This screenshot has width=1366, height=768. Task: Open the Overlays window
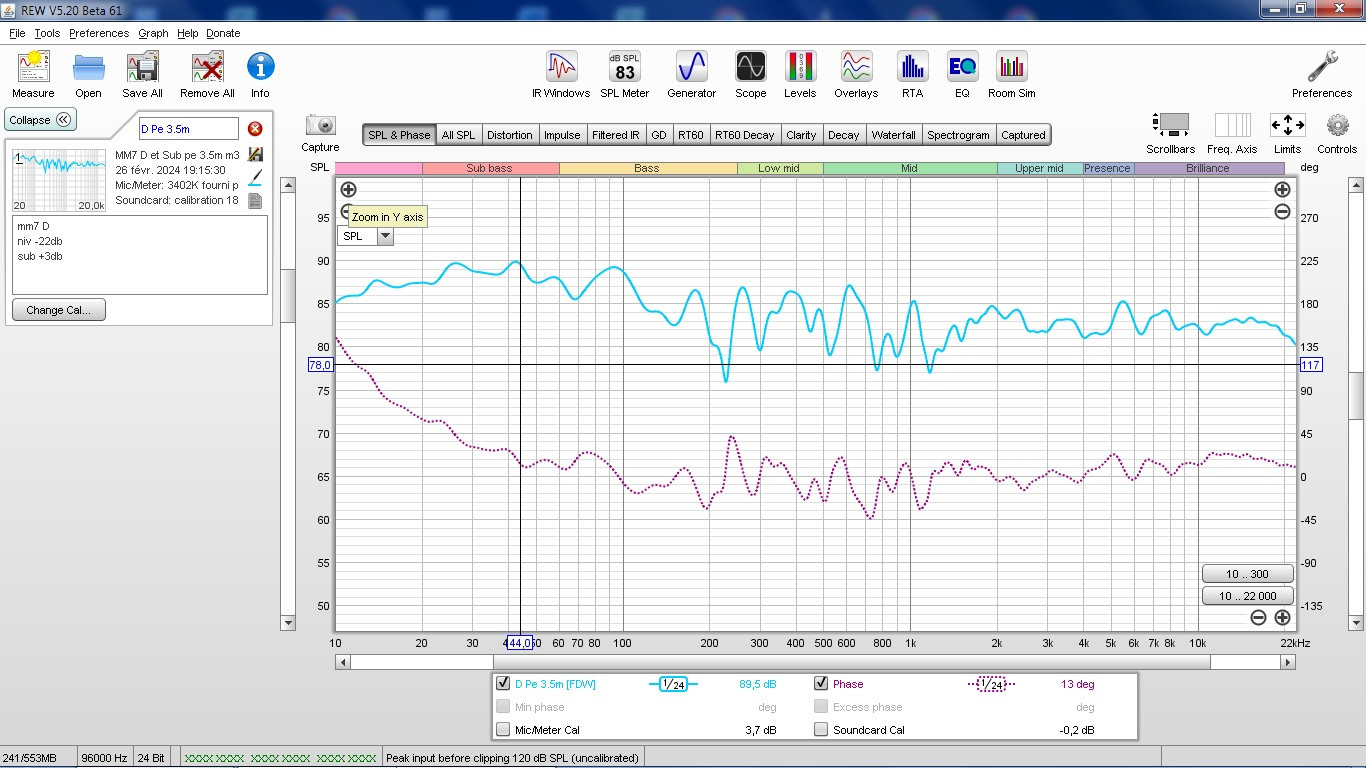pyautogui.click(x=856, y=75)
